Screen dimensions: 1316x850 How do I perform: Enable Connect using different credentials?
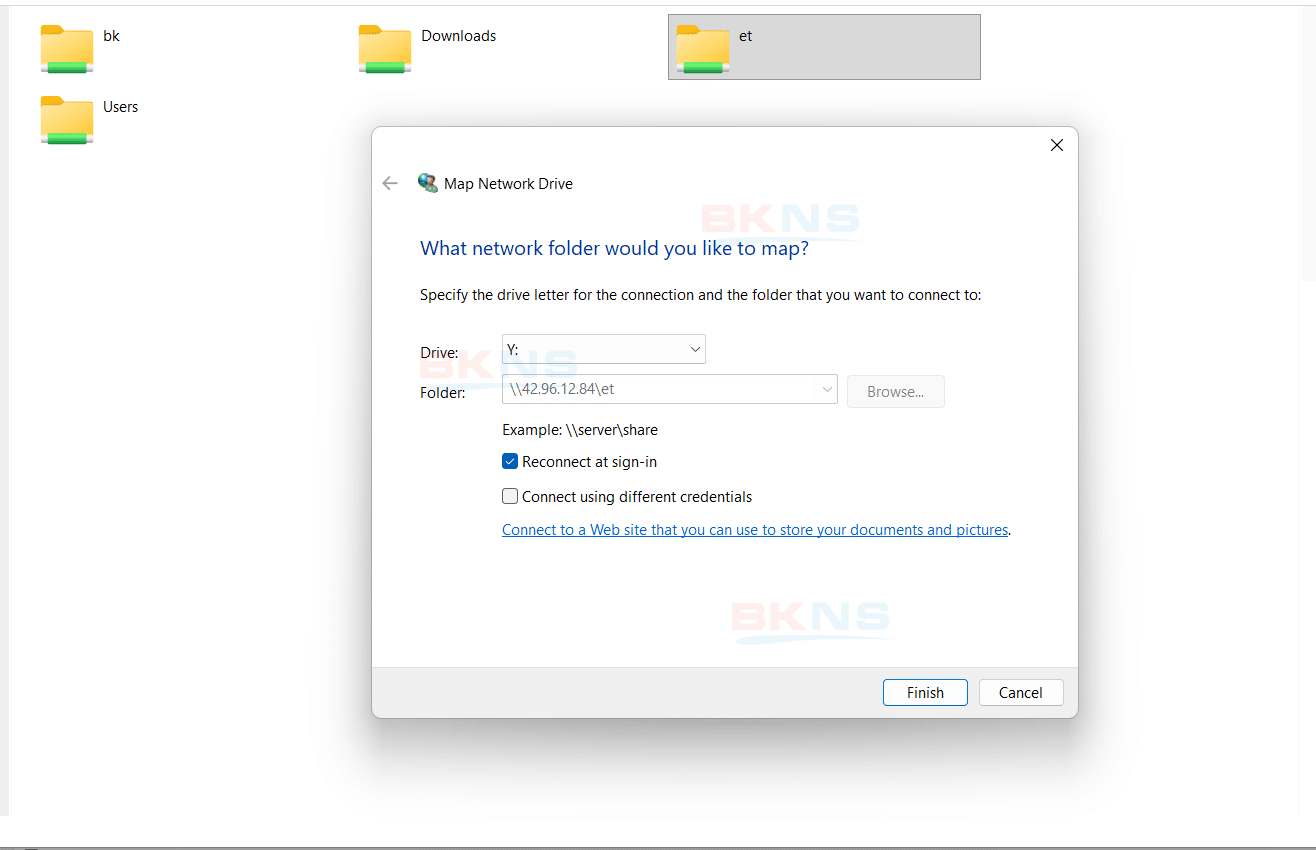510,497
